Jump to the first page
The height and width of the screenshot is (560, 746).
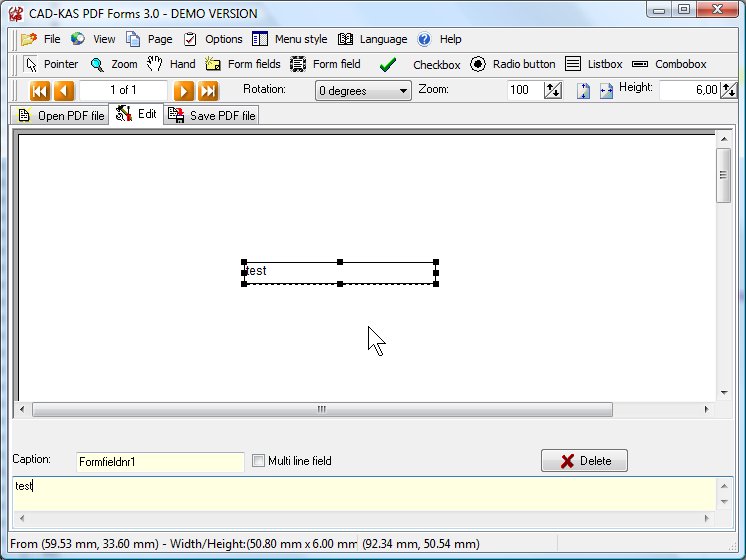point(39,91)
